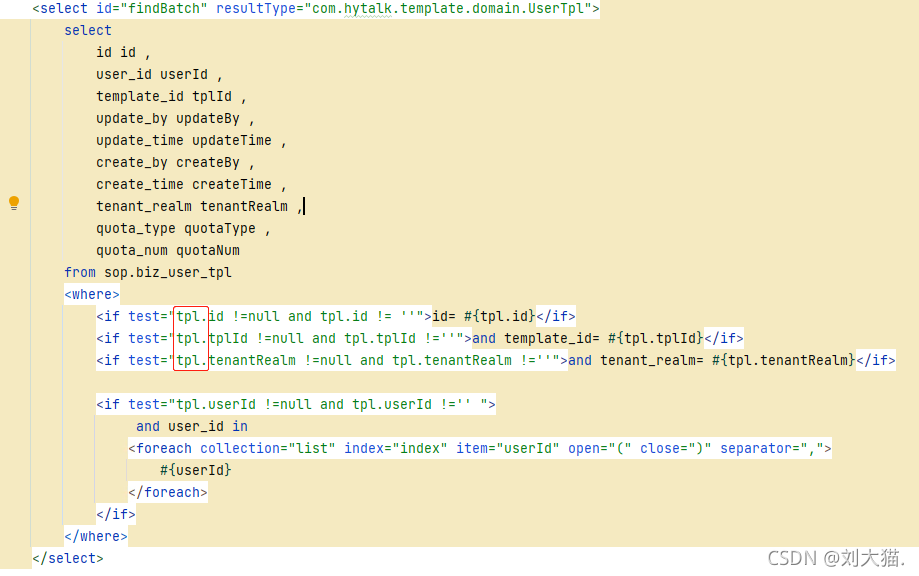Screen dimensions: 919x576
Task: Click the if test line for tpl.id
Action: tap(336, 316)
